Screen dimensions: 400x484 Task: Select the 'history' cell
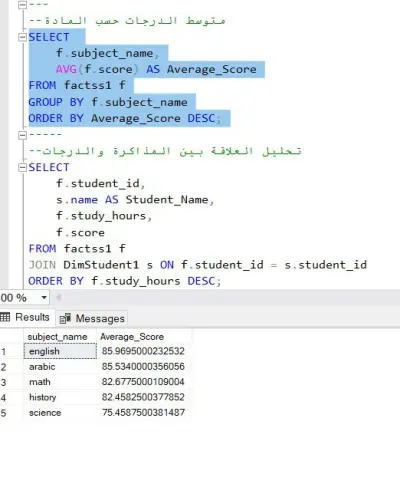point(60,397)
